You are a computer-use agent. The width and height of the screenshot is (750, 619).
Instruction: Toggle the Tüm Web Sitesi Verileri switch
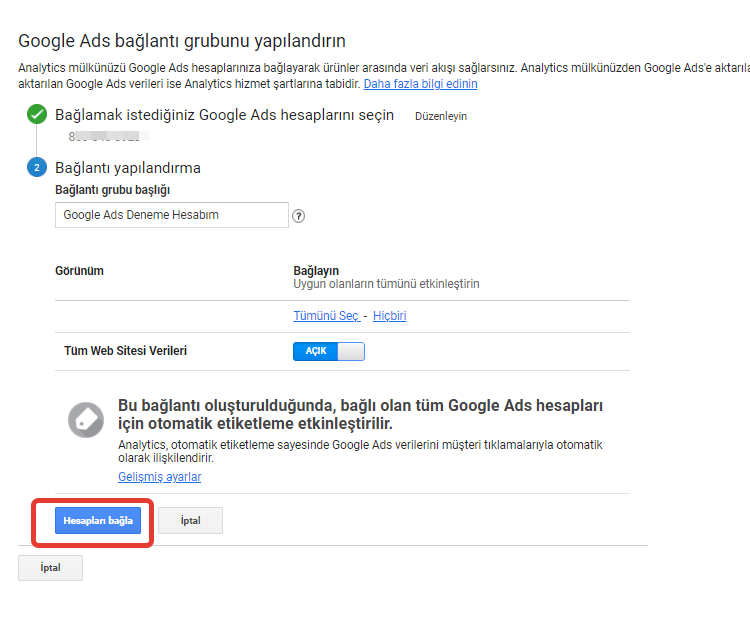(x=329, y=351)
